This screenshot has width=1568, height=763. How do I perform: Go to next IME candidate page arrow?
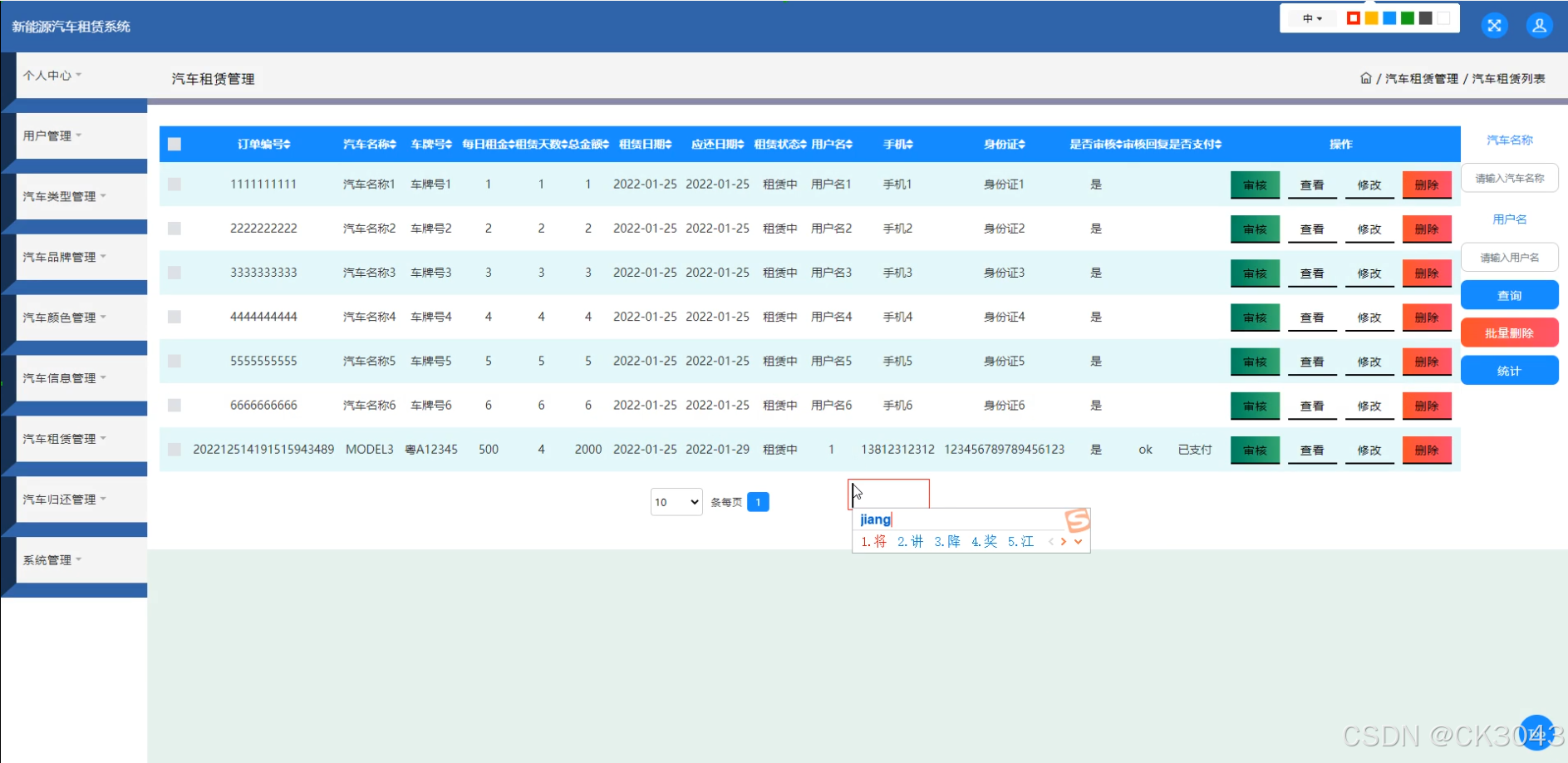[1064, 541]
